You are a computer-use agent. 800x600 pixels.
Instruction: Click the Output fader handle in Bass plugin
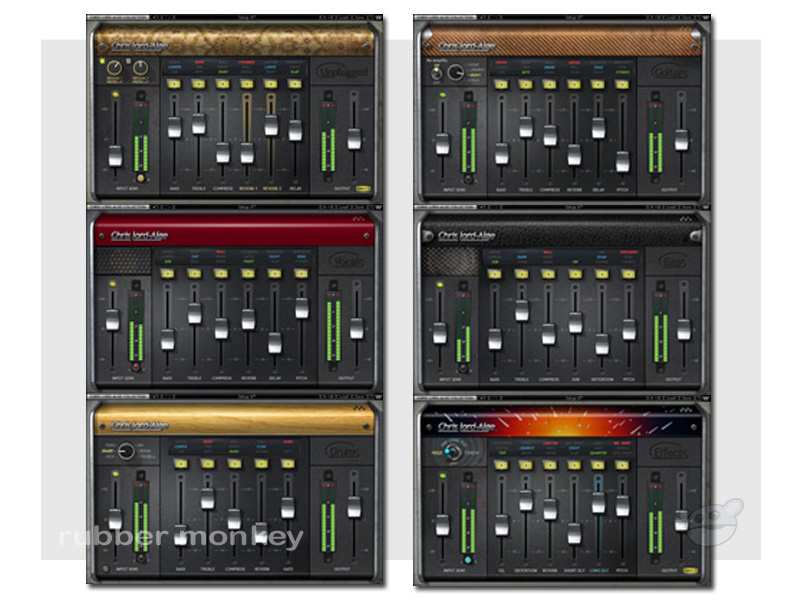coord(684,330)
